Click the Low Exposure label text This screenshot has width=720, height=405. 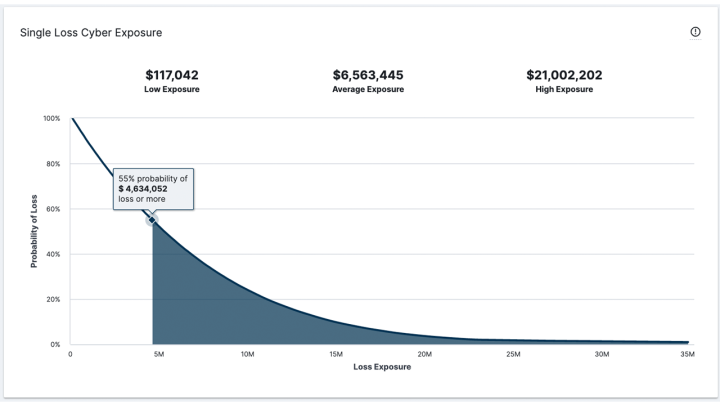[172, 89]
